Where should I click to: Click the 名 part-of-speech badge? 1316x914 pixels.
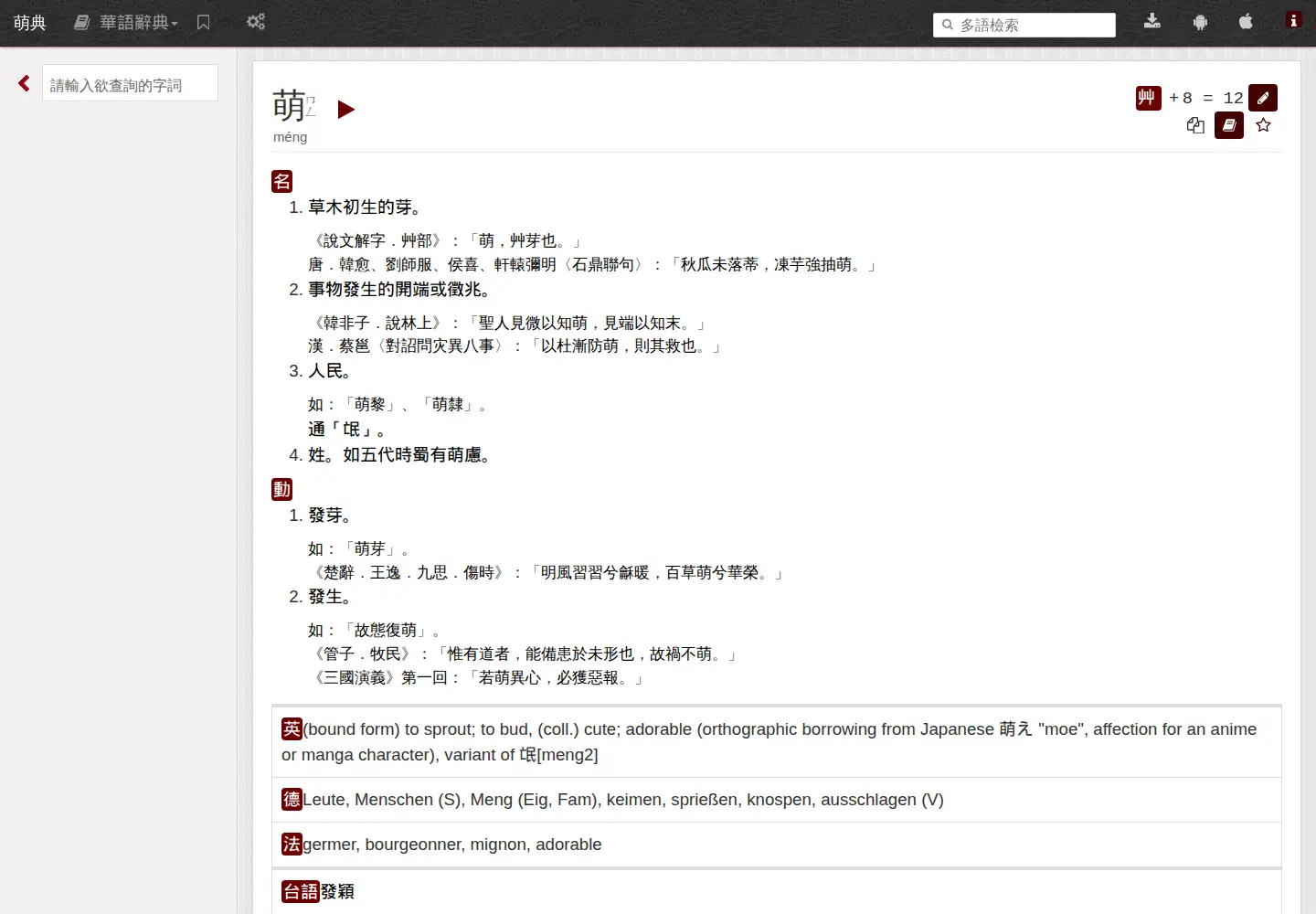pos(282,181)
